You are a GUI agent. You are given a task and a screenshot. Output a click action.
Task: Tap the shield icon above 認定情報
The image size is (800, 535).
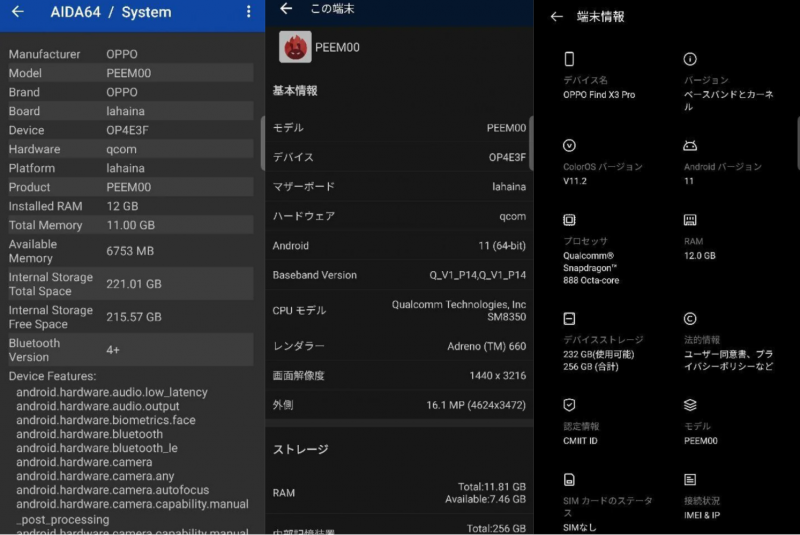click(569, 405)
